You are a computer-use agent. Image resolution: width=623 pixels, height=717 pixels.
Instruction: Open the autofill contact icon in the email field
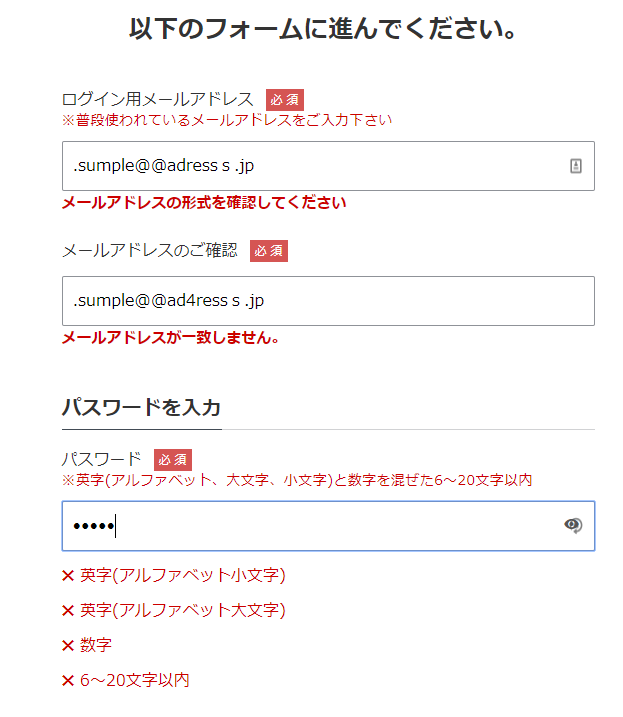coord(575,166)
